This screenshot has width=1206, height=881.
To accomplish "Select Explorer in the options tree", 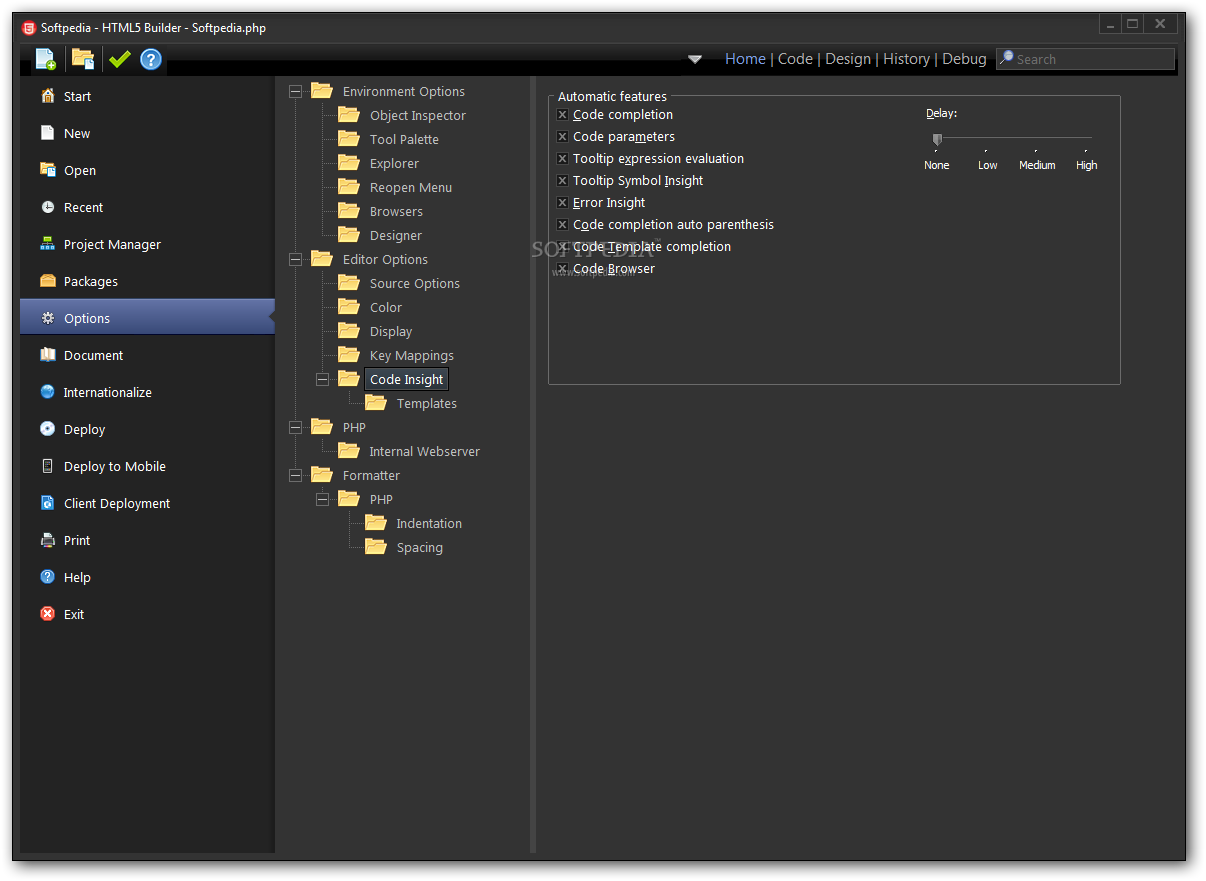I will coord(394,163).
